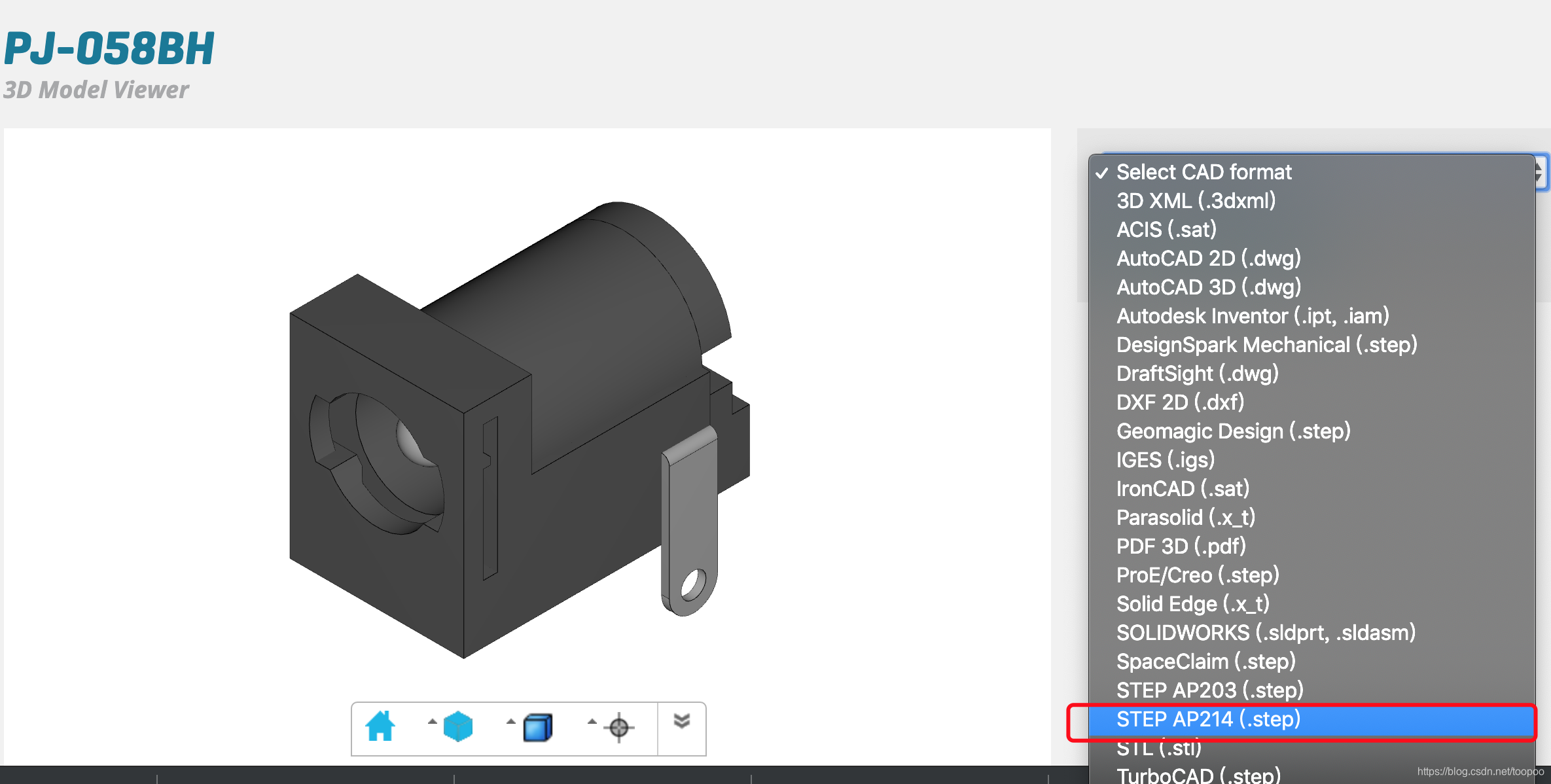
Task: Select STEP AP214 (.step) from the list
Action: [x=1208, y=719]
